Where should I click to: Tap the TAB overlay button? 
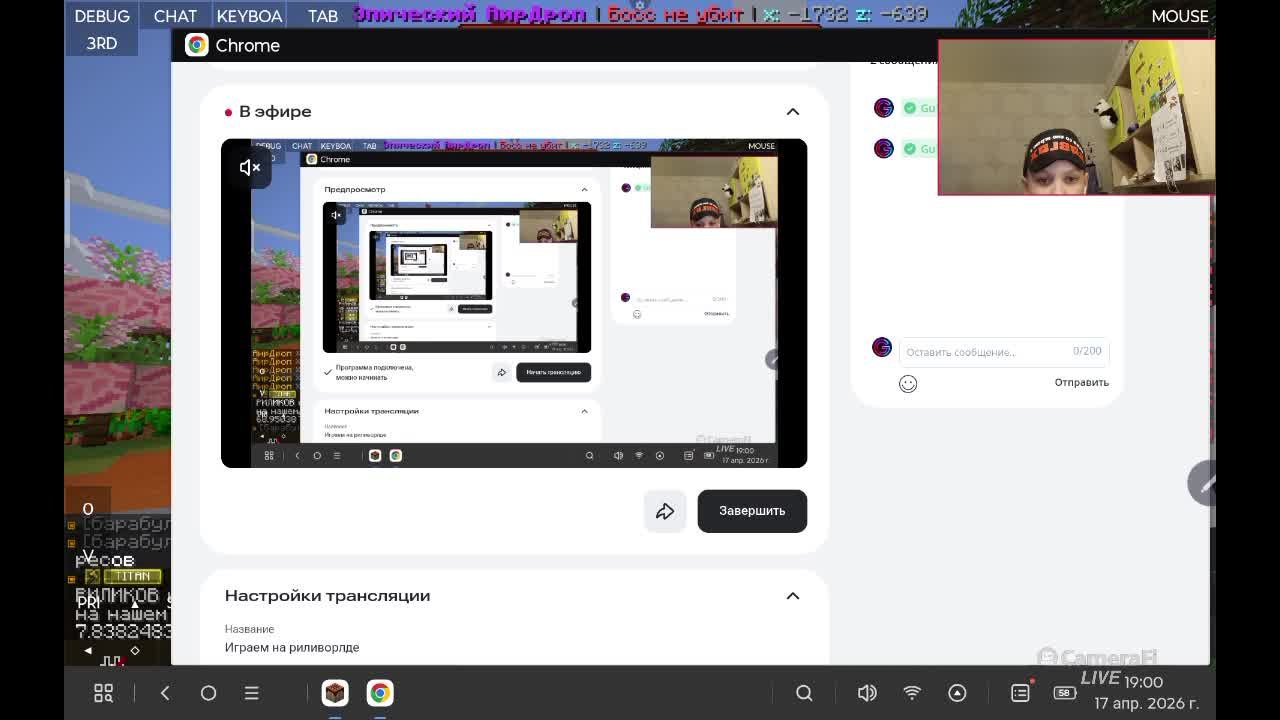[322, 16]
